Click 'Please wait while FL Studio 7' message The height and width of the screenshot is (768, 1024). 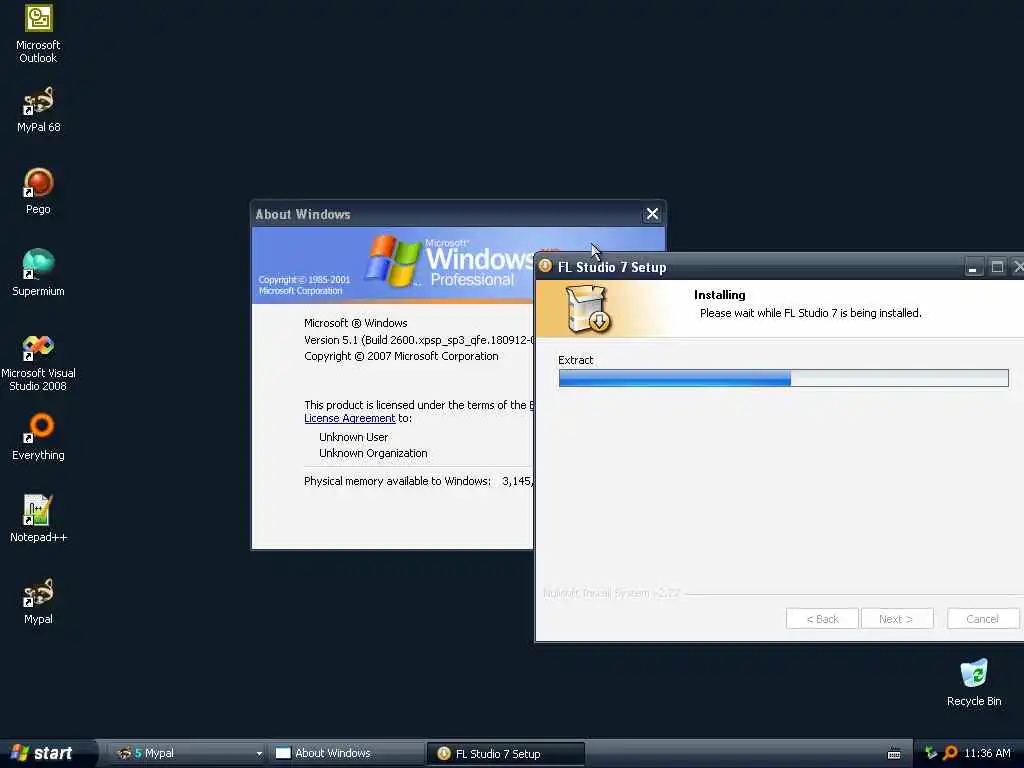[x=810, y=313]
